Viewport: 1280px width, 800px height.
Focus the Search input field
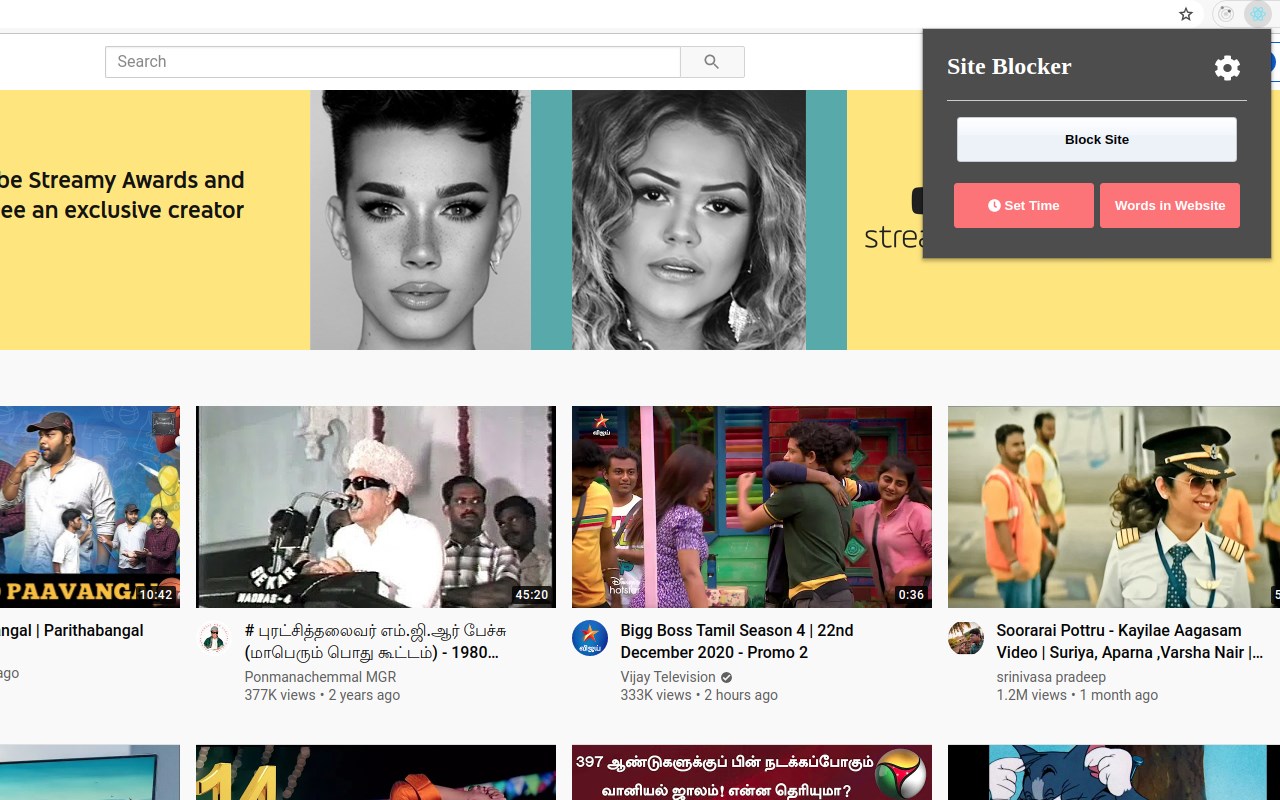[x=393, y=62]
